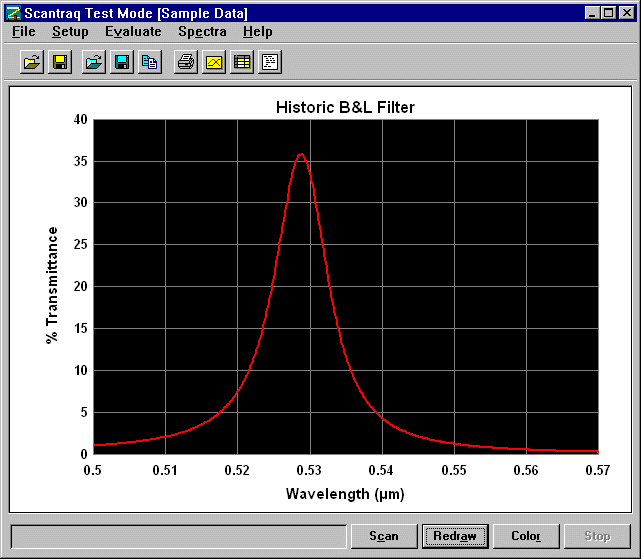The image size is (641, 559).
Task: Click the 0.53 tick label on x-axis
Action: [309, 470]
